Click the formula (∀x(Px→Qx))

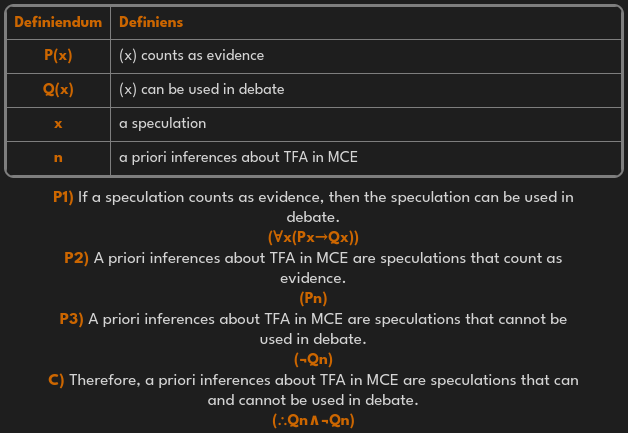(x=313, y=237)
